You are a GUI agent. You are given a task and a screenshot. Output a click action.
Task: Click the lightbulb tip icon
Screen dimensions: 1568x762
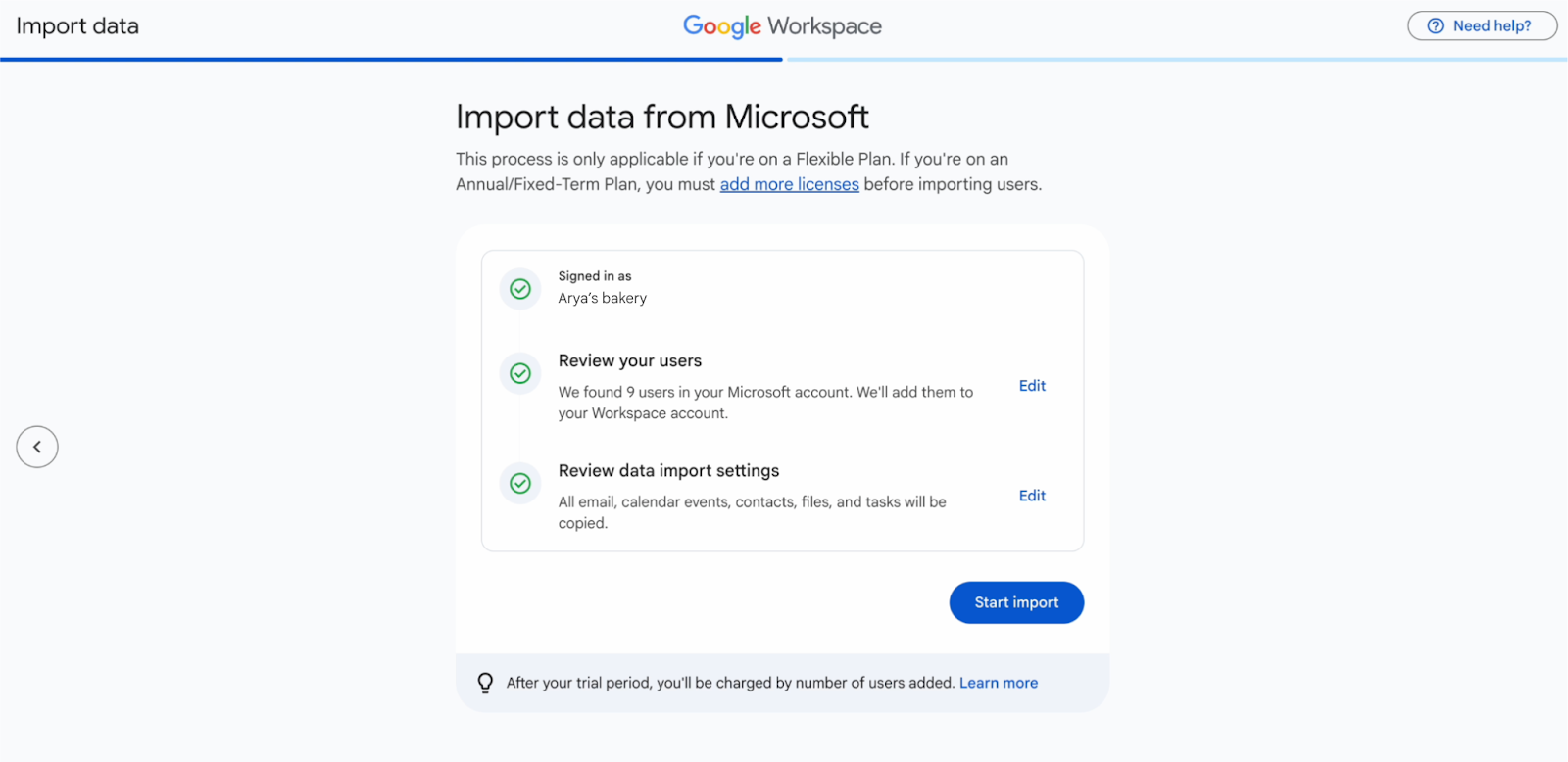point(485,683)
